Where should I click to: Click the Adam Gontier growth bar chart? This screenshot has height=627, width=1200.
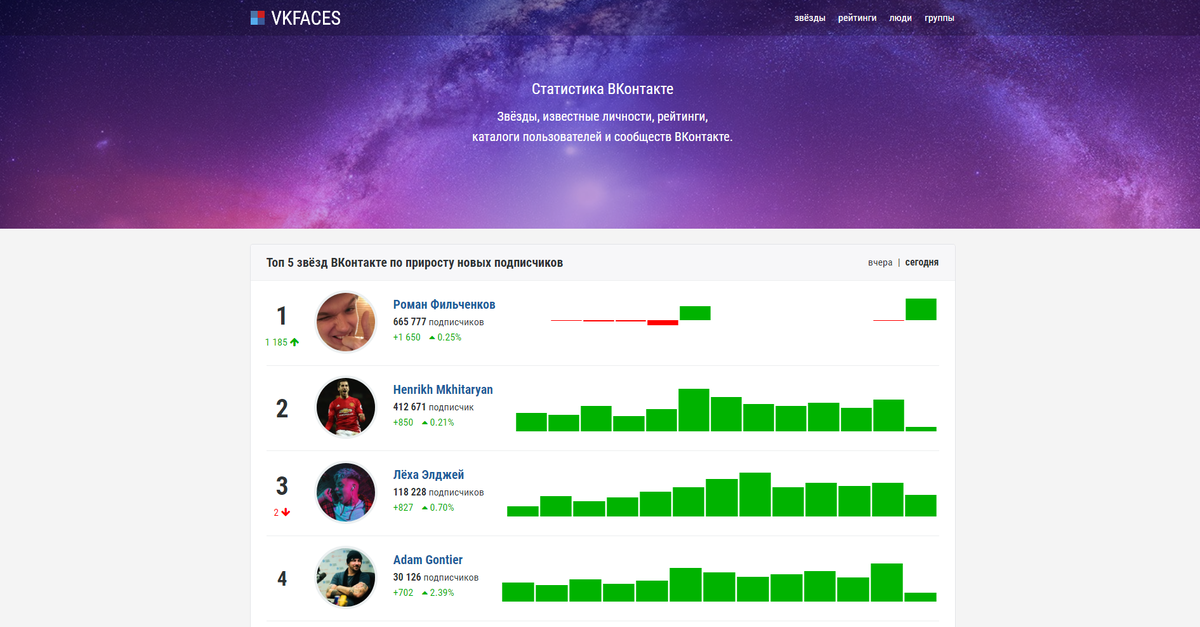719,582
